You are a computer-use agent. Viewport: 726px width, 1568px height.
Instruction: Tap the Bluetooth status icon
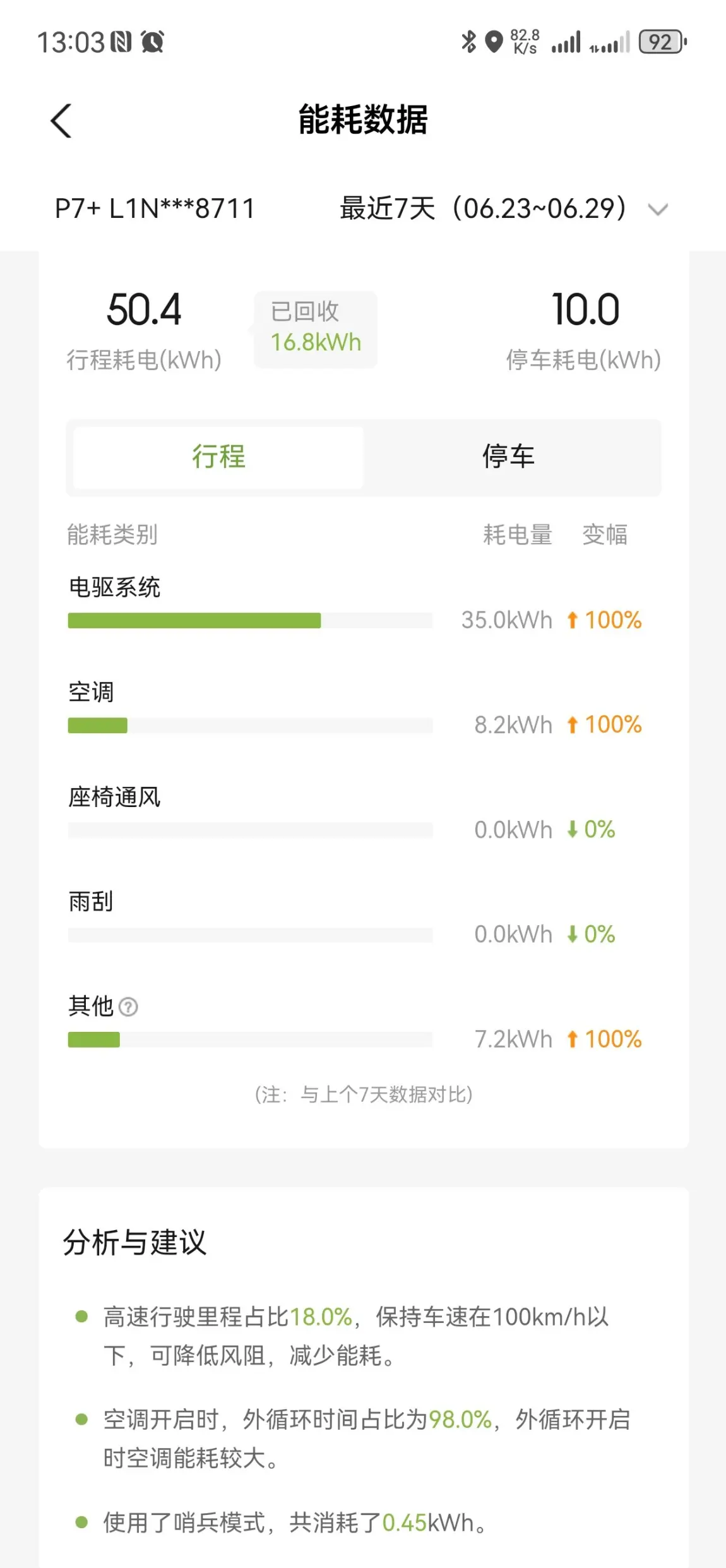coord(468,42)
